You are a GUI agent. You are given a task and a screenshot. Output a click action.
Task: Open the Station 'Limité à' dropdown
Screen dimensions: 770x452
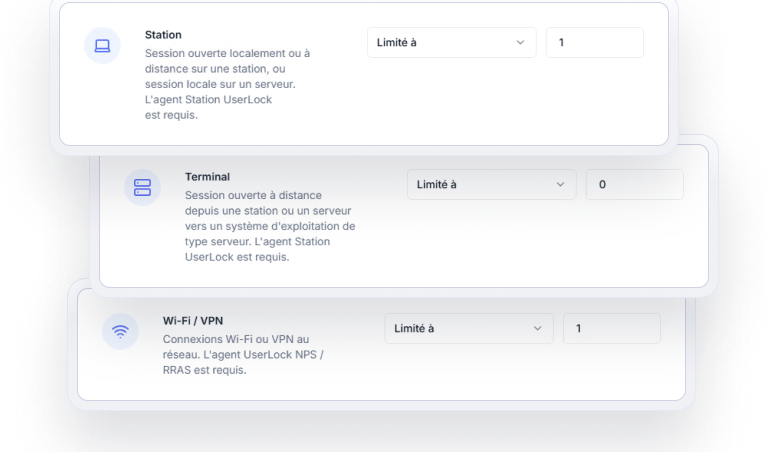pos(451,43)
